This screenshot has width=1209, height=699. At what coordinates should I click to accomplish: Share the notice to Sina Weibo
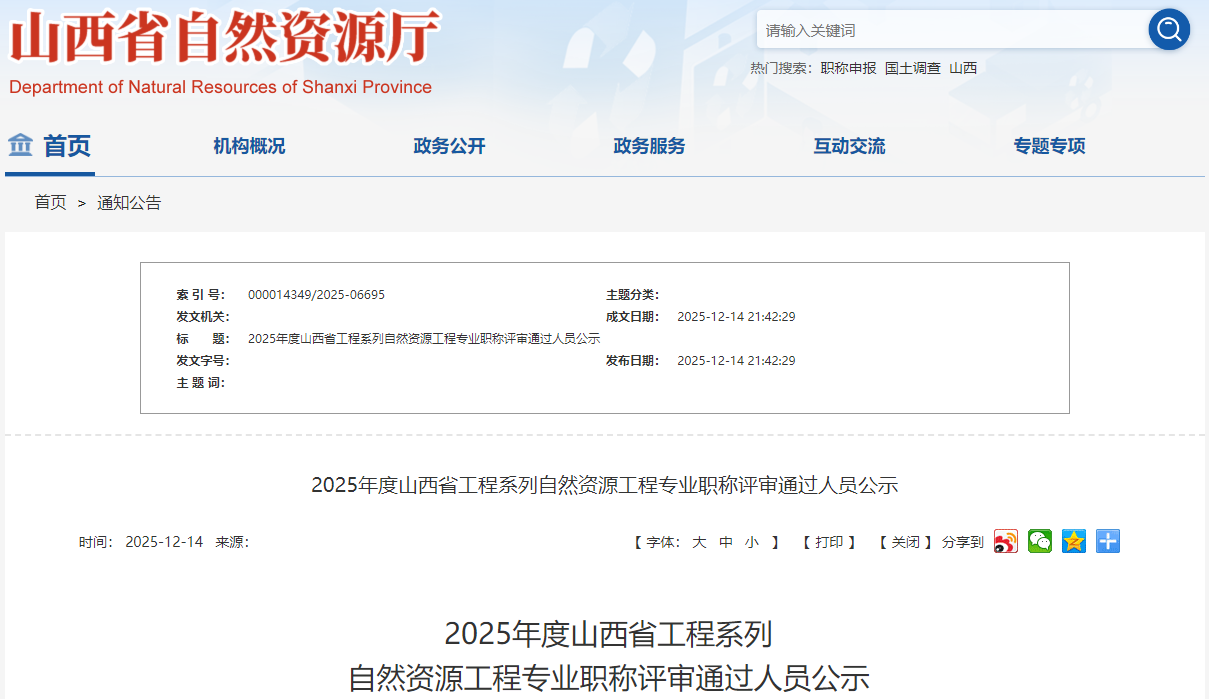coord(1005,542)
